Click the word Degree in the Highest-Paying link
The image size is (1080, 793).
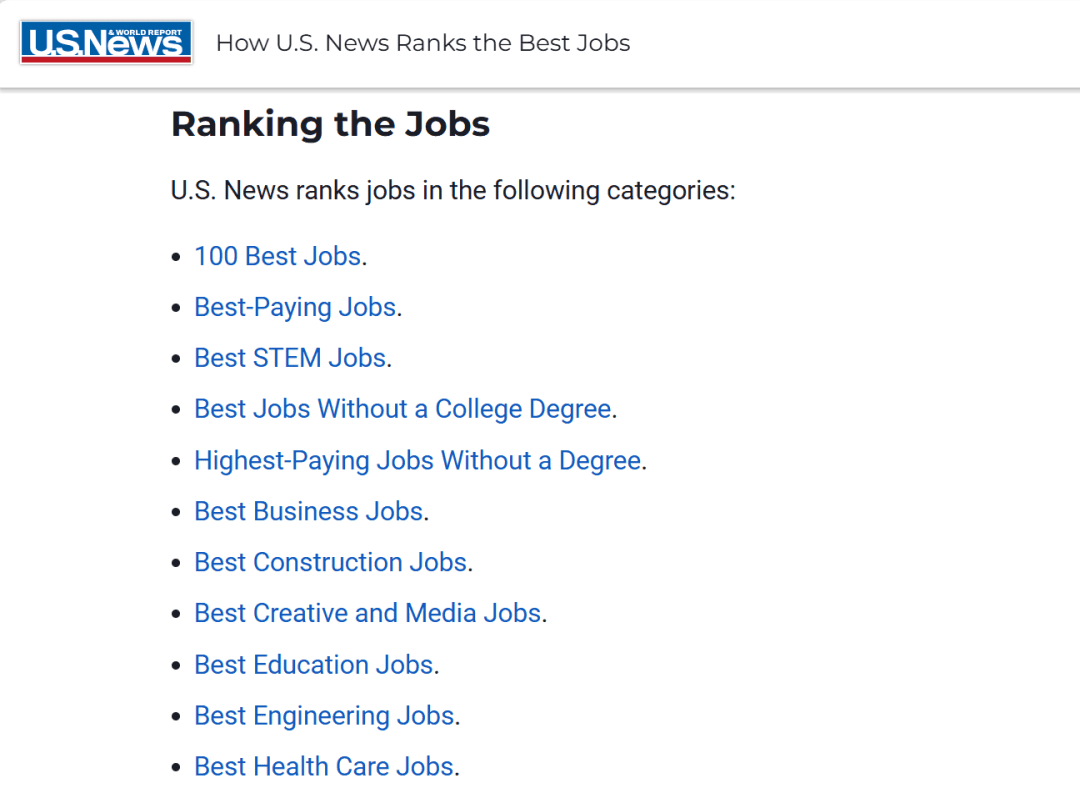point(600,460)
